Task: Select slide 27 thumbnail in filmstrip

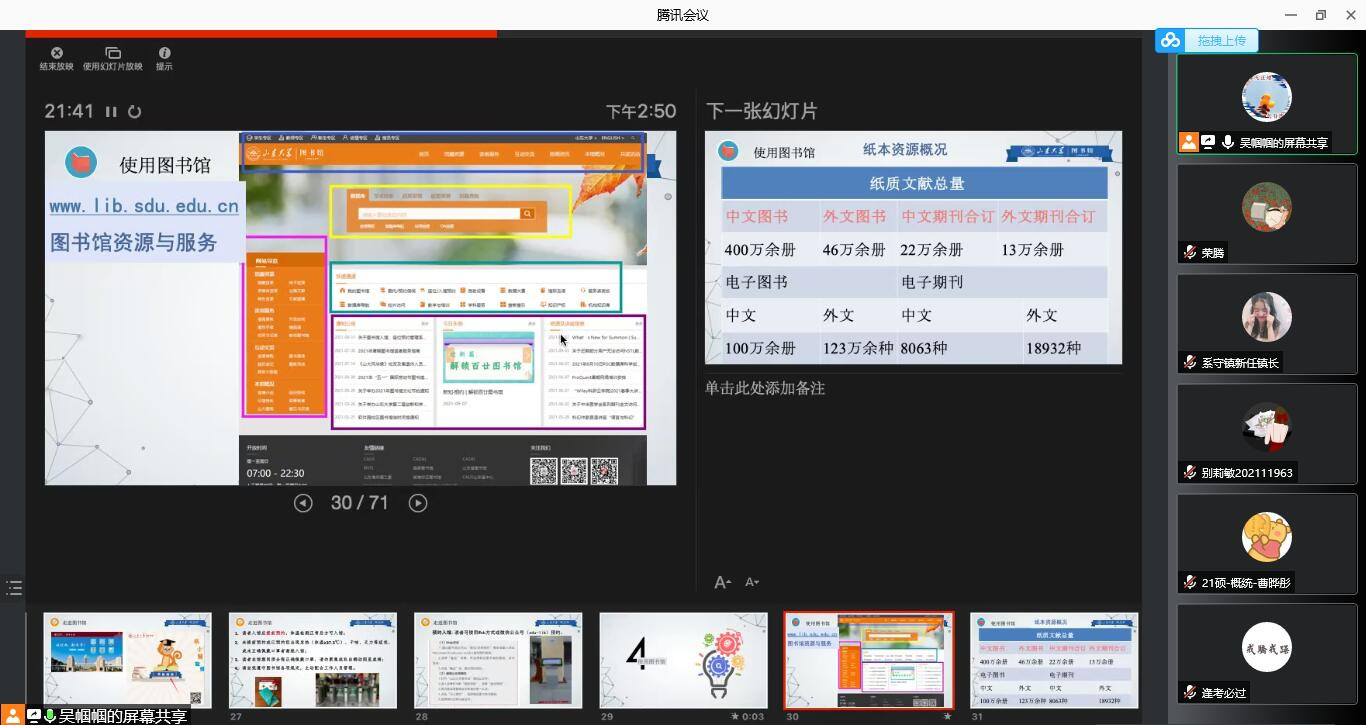Action: (312, 660)
